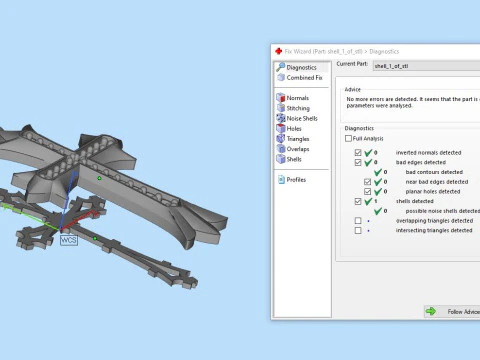The height and width of the screenshot is (360, 480).
Task: Open the Combined Fix icon
Action: [281, 77]
